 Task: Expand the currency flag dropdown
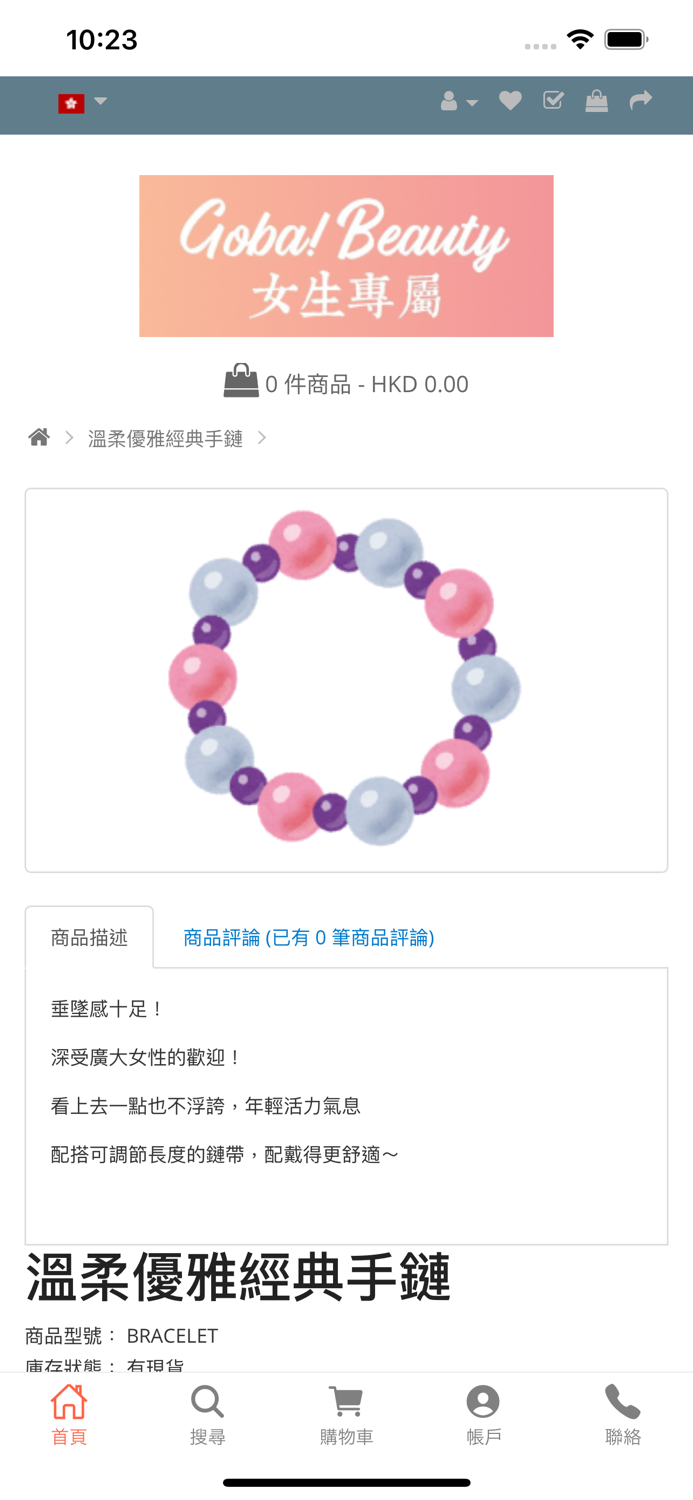point(83,101)
